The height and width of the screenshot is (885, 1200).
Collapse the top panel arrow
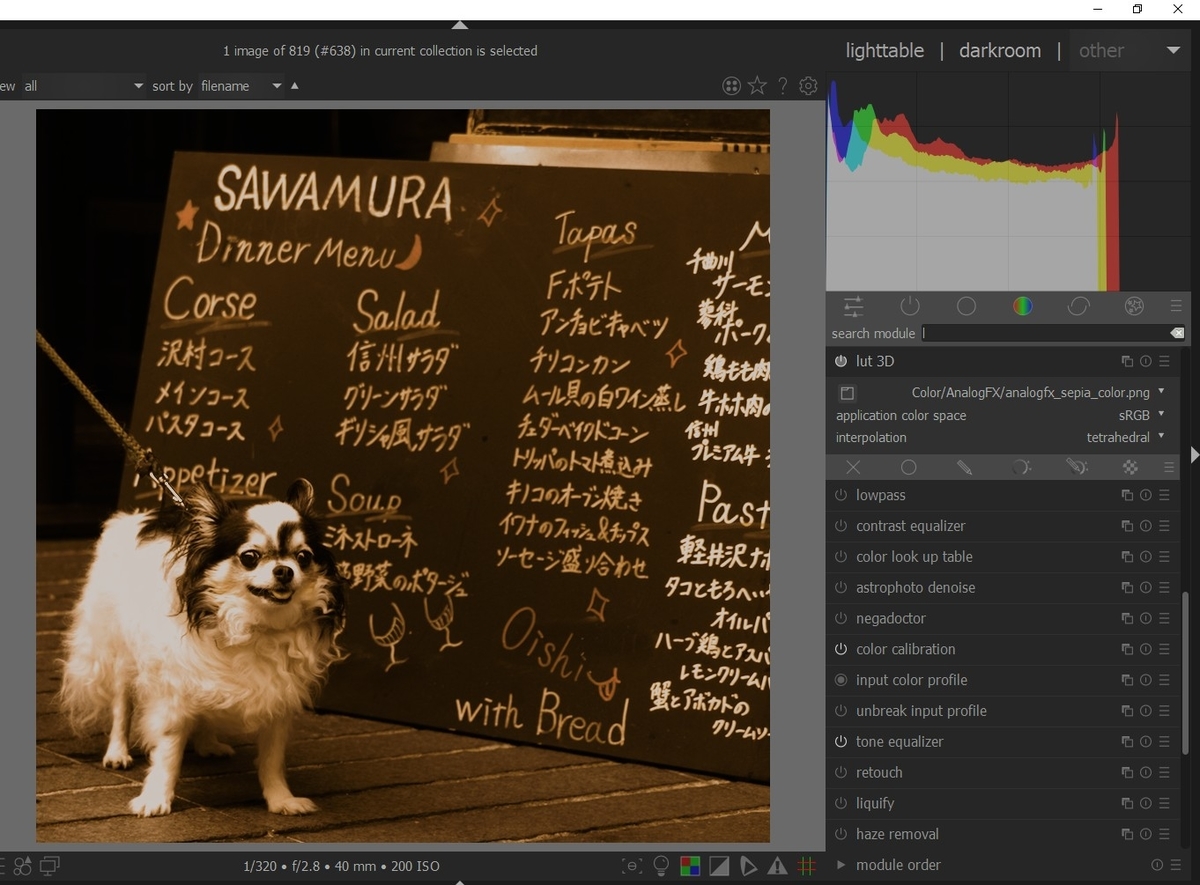coord(459,25)
